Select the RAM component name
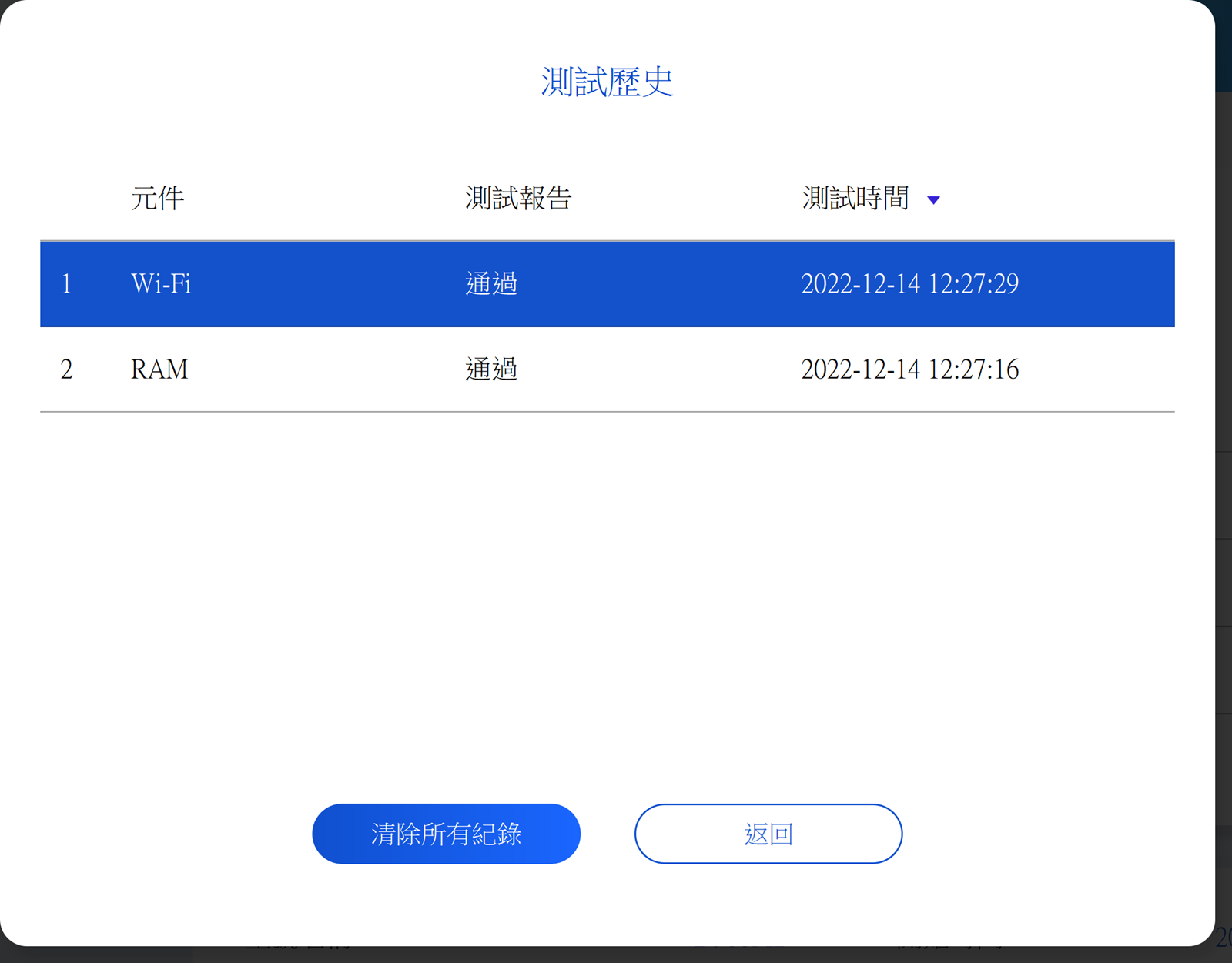This screenshot has width=1232, height=963. [x=159, y=369]
